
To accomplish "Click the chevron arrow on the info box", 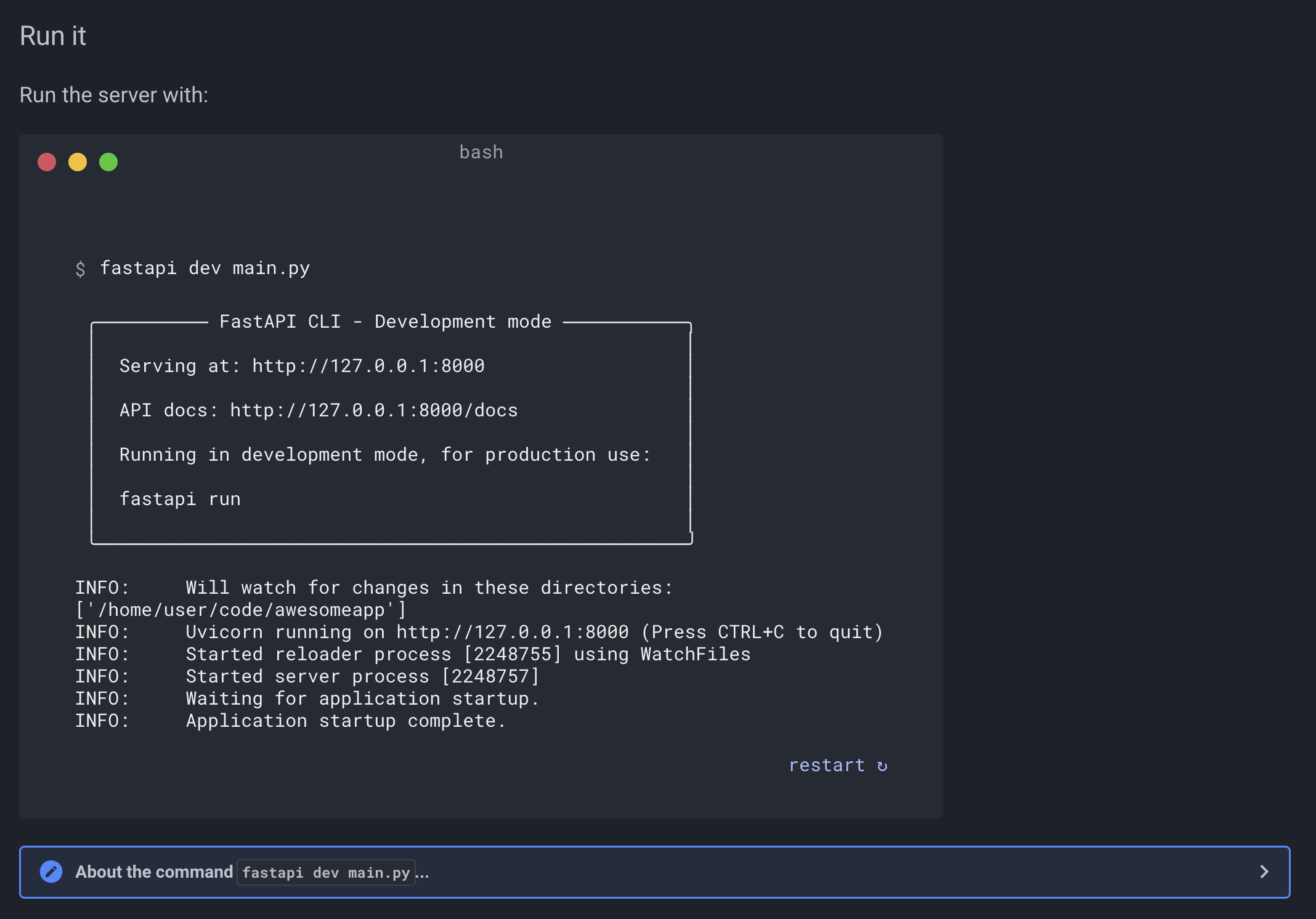I will 1264,872.
